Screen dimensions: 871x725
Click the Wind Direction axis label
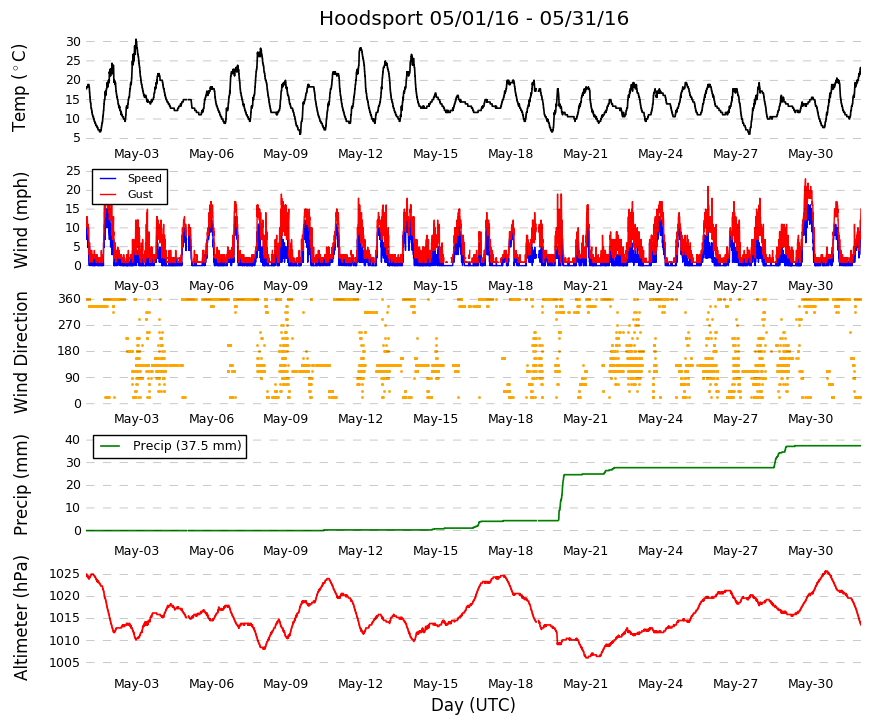click(20, 352)
